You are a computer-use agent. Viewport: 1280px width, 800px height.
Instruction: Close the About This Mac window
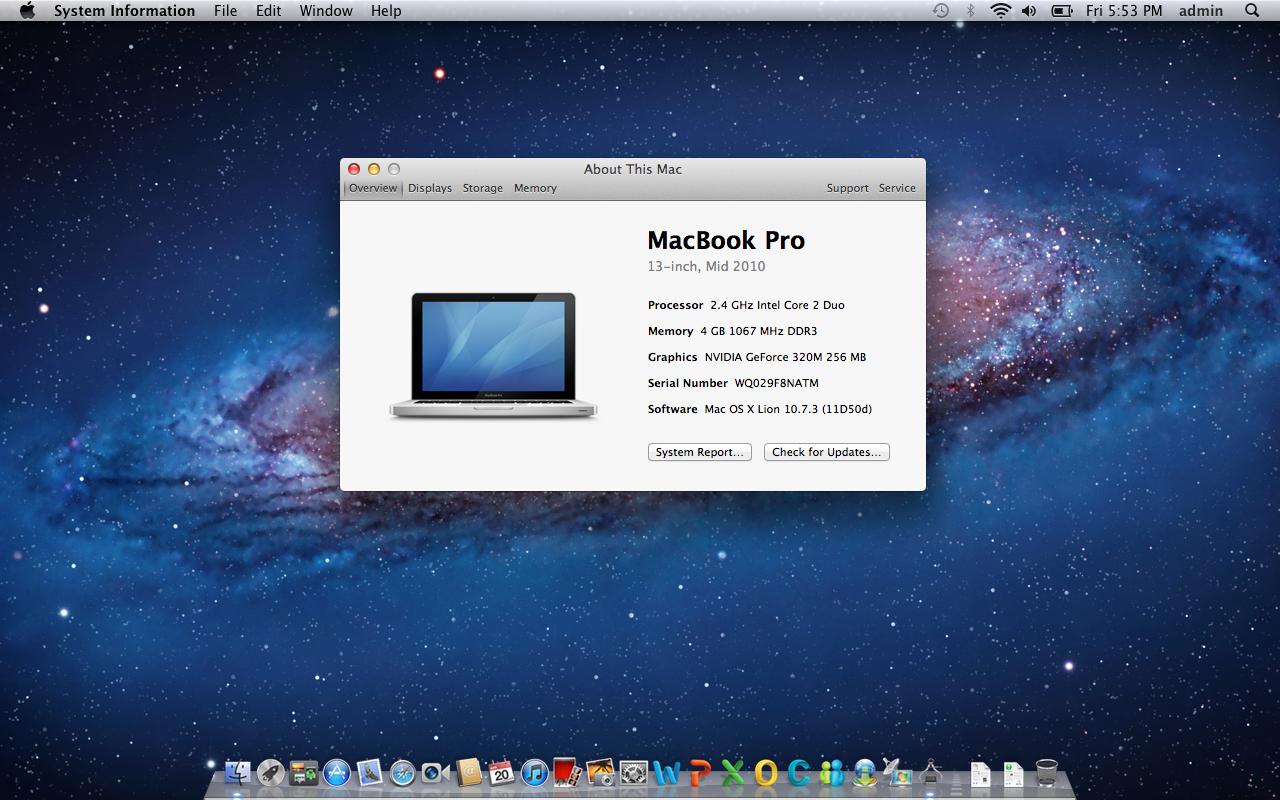[353, 169]
